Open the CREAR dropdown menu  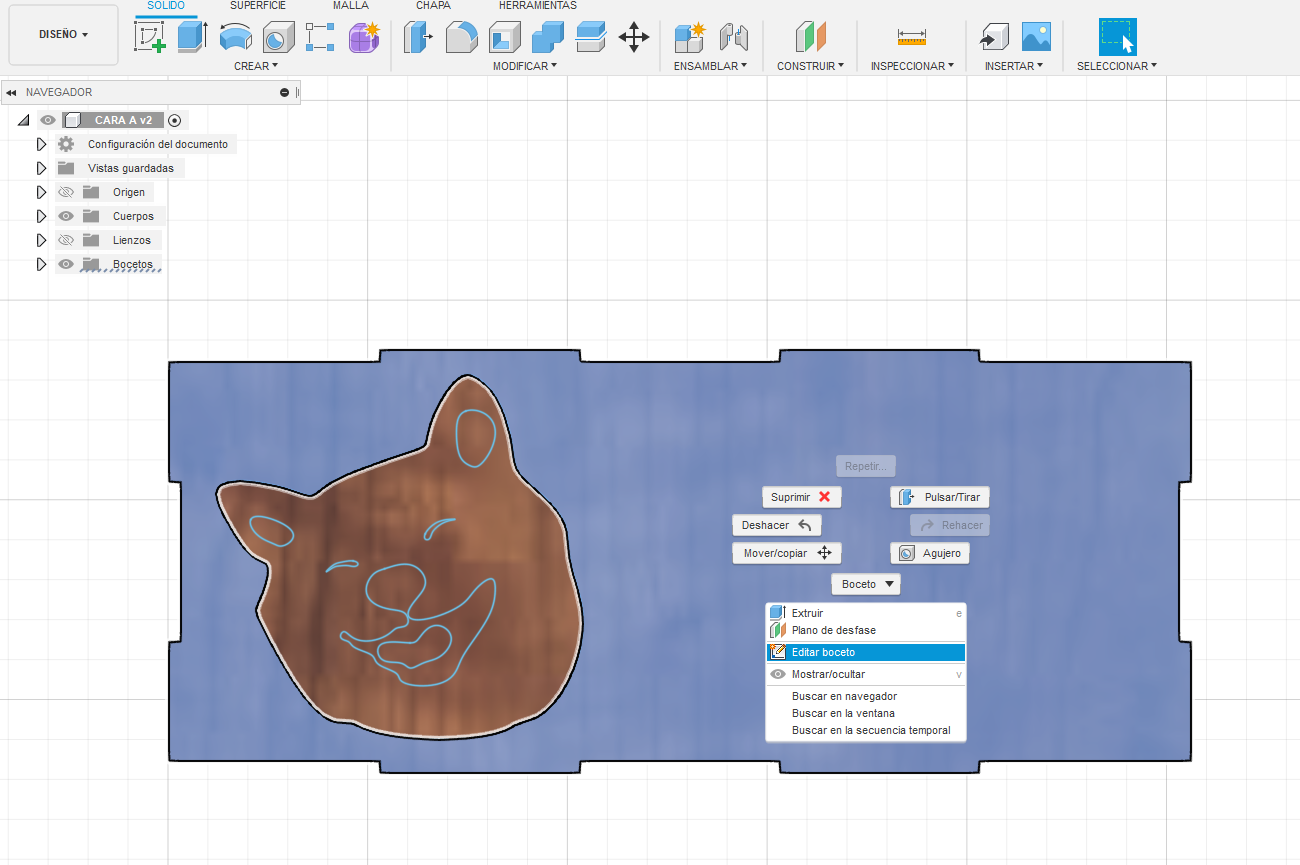point(256,66)
